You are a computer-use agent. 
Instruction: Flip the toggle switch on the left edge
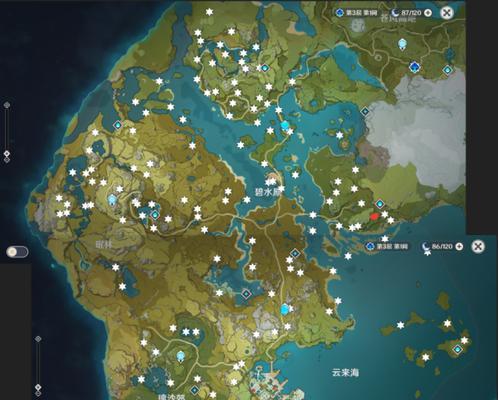point(17,252)
